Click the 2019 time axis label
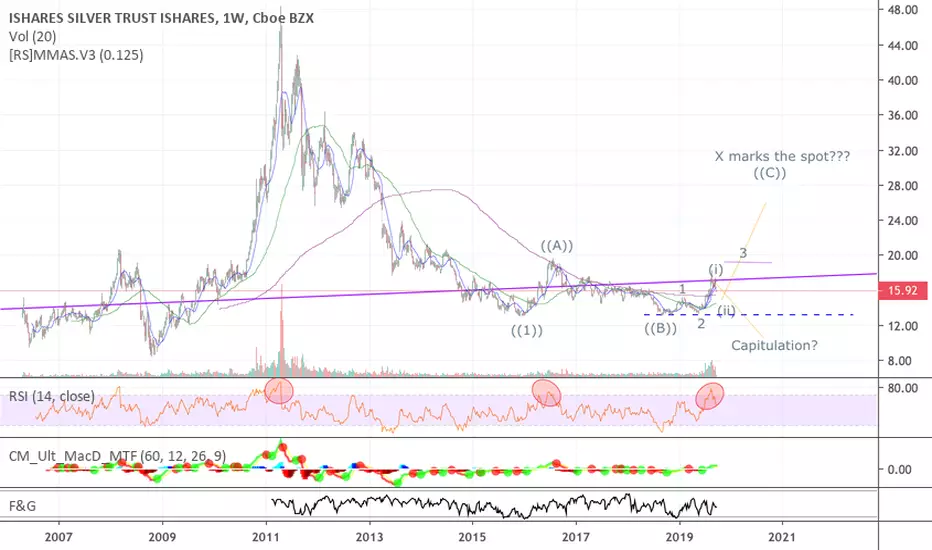The height and width of the screenshot is (550, 932). point(679,538)
